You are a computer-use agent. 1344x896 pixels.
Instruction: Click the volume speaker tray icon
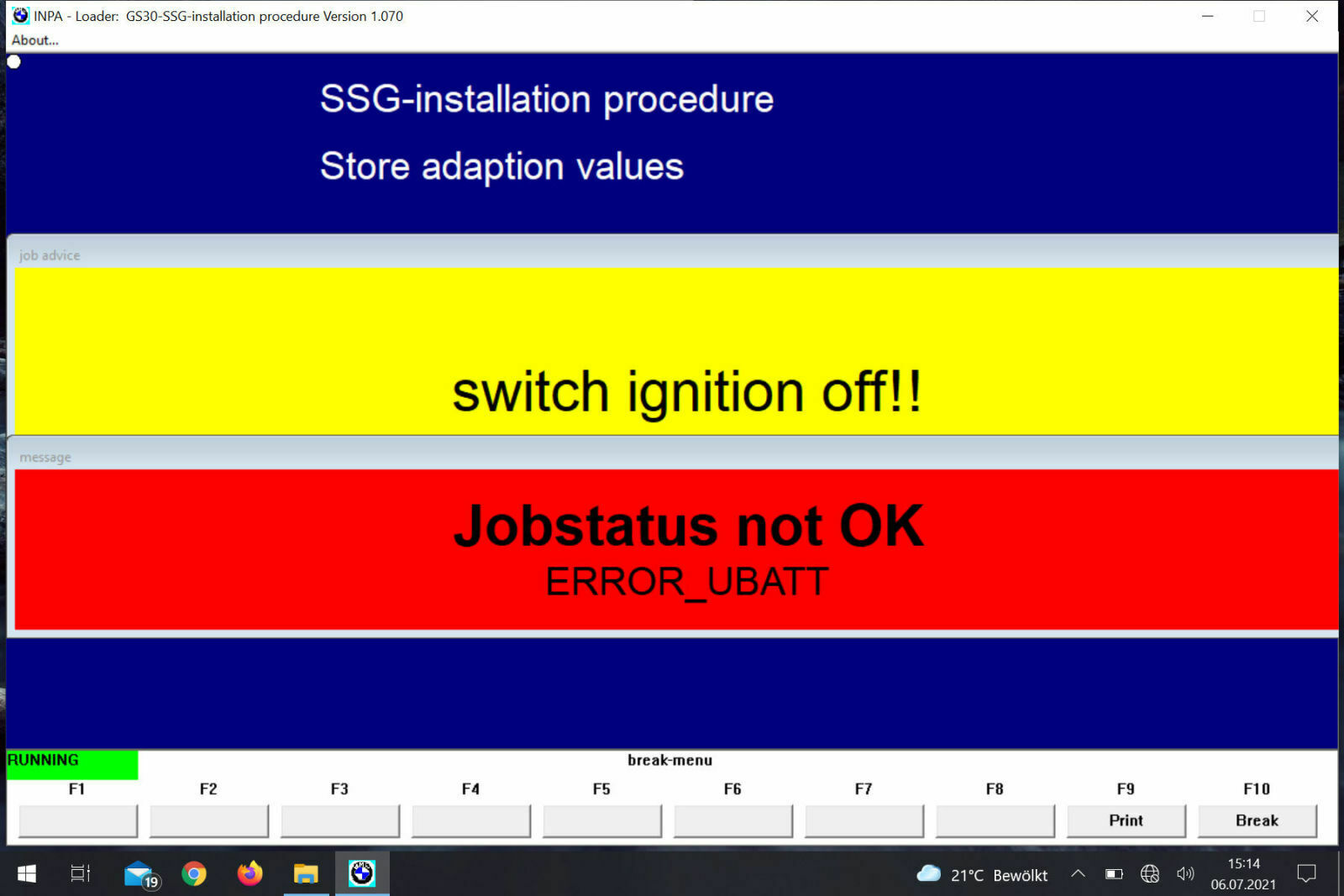click(x=1185, y=874)
